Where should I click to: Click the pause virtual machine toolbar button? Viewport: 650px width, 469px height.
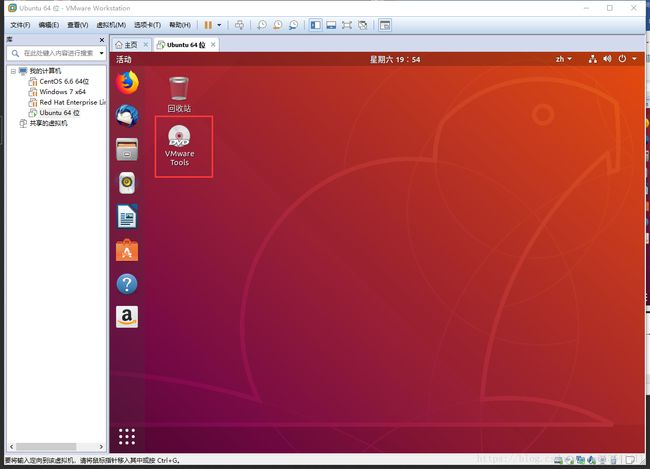pyautogui.click(x=208, y=25)
